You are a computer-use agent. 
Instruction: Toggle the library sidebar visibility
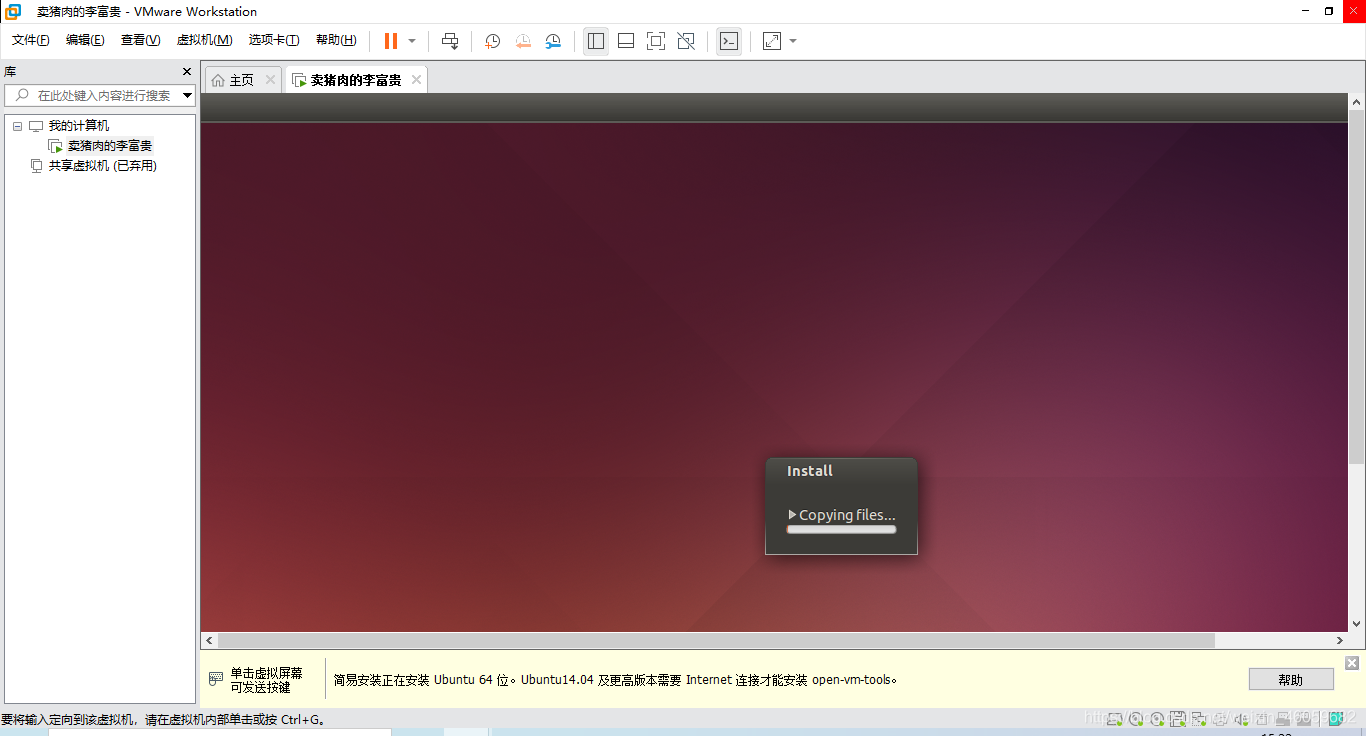click(x=596, y=41)
